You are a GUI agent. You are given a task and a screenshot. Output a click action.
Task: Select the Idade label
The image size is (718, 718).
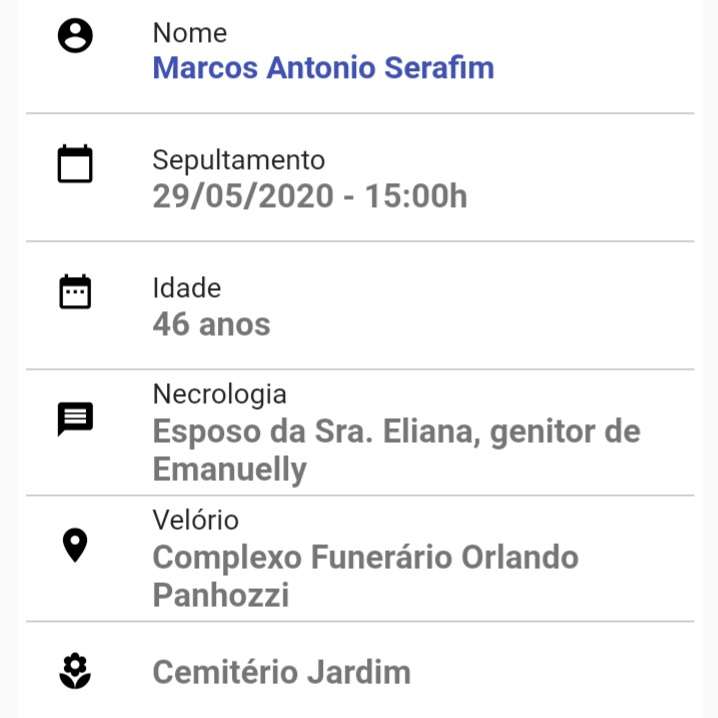187,288
